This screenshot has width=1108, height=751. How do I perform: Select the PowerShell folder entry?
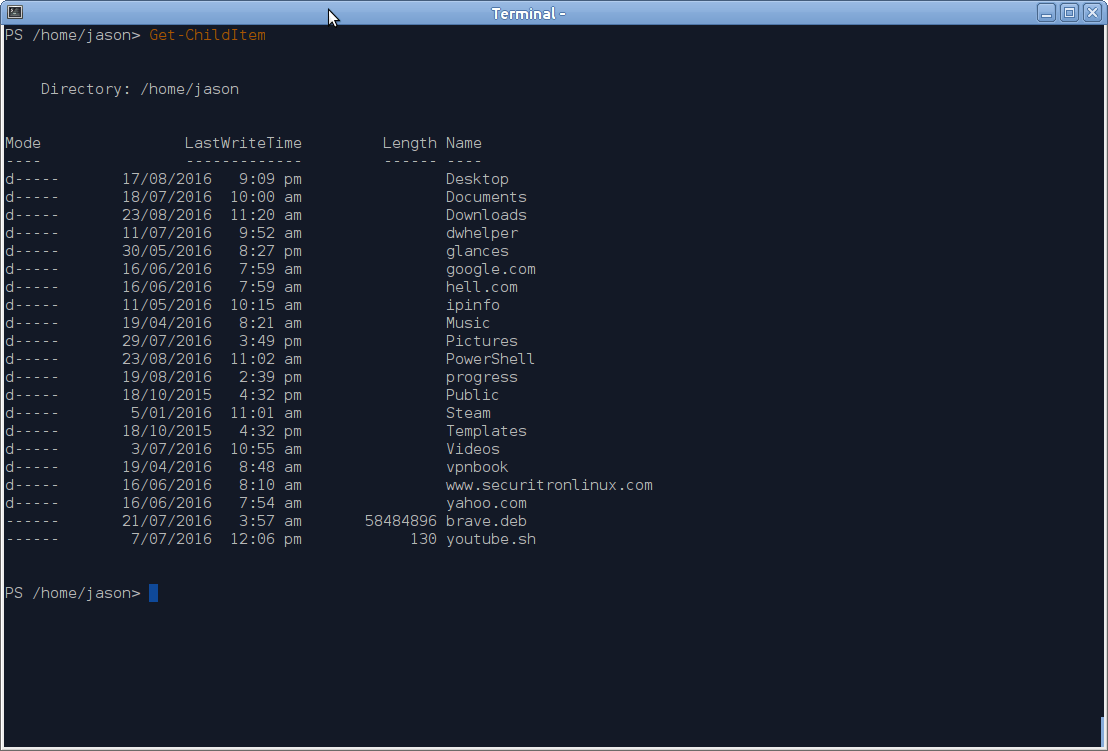(x=490, y=358)
